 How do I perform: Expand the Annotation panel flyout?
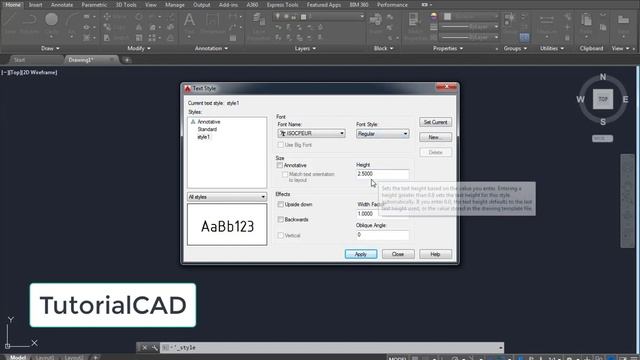[211, 48]
